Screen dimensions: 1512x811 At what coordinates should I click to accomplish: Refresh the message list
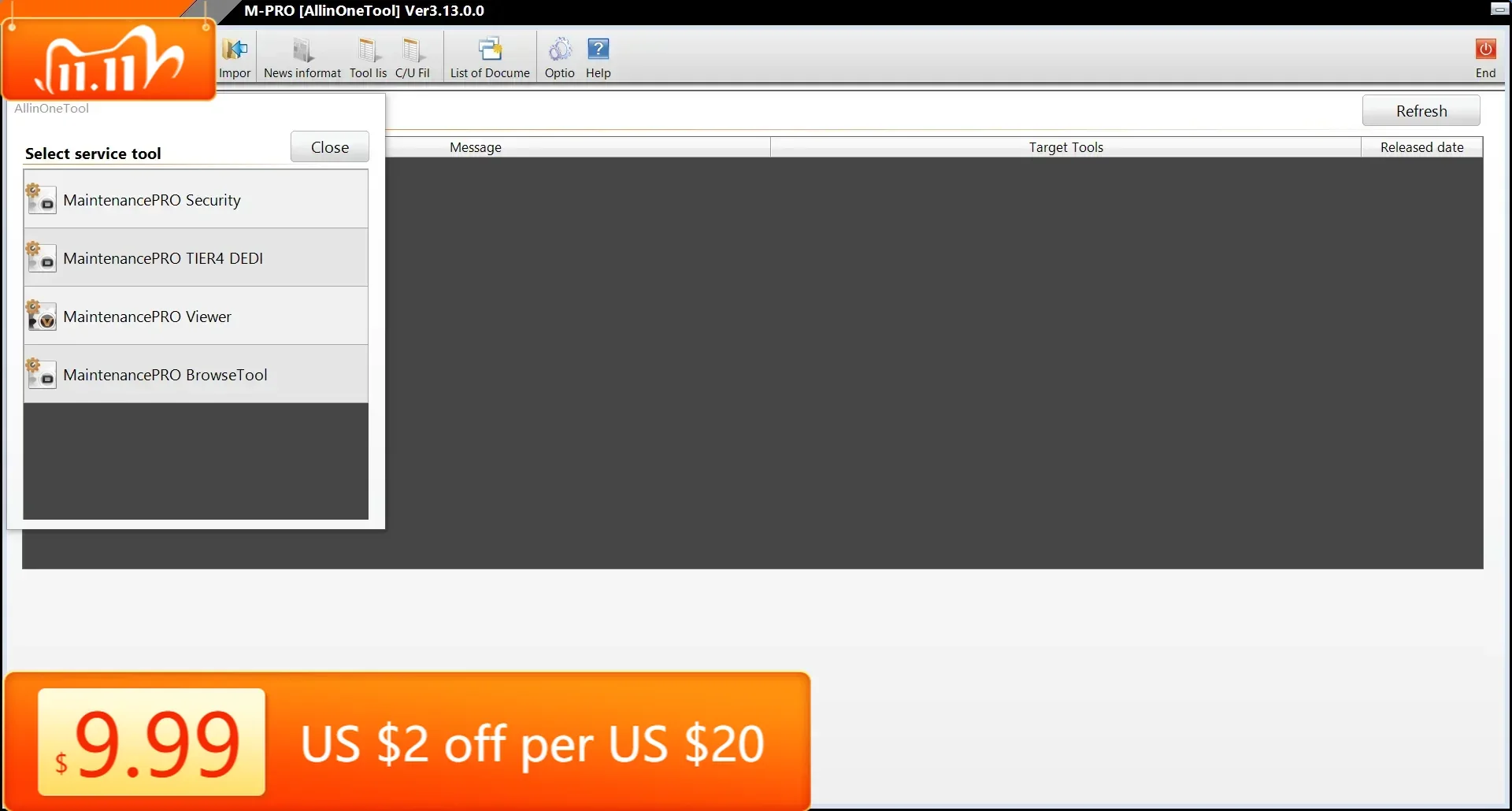[1421, 111]
